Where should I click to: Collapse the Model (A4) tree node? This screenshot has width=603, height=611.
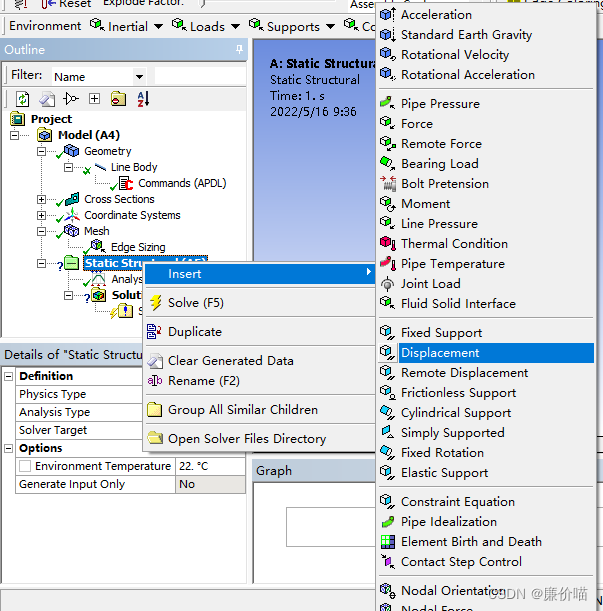(14, 135)
